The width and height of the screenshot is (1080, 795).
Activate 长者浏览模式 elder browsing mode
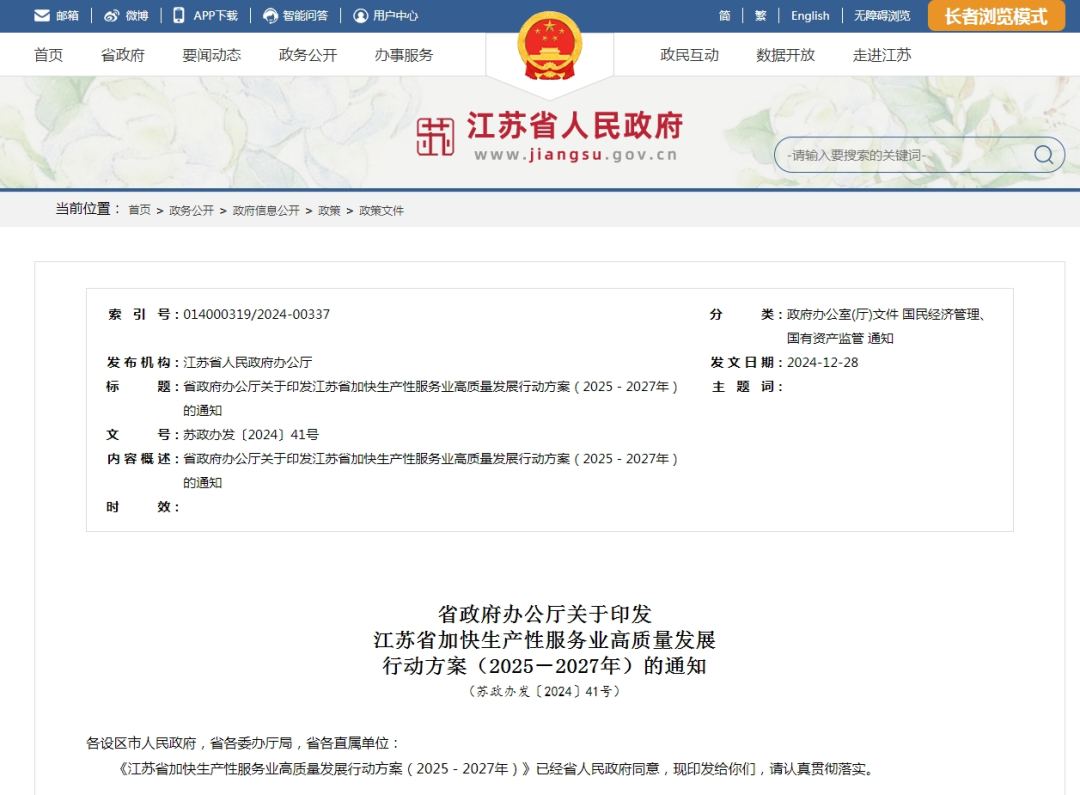(x=995, y=16)
